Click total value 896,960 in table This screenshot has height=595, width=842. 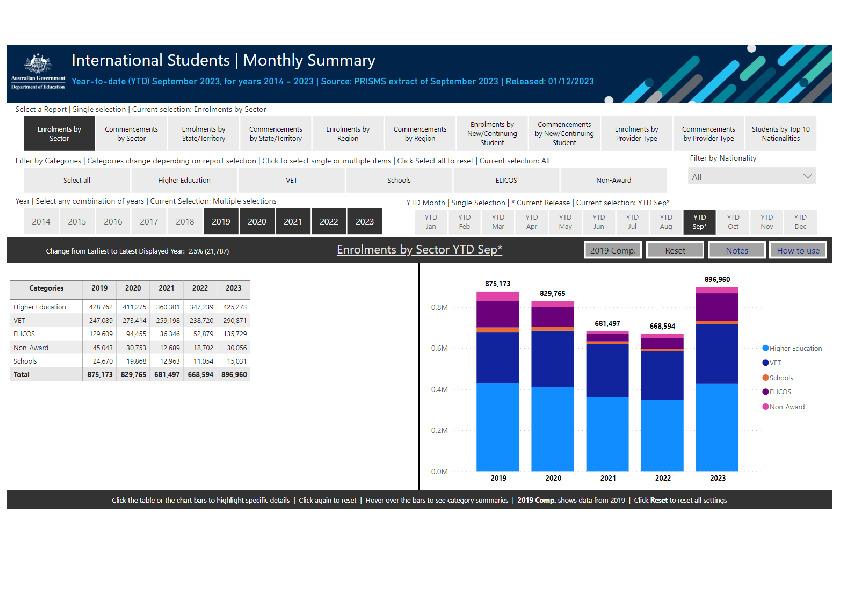click(x=234, y=374)
